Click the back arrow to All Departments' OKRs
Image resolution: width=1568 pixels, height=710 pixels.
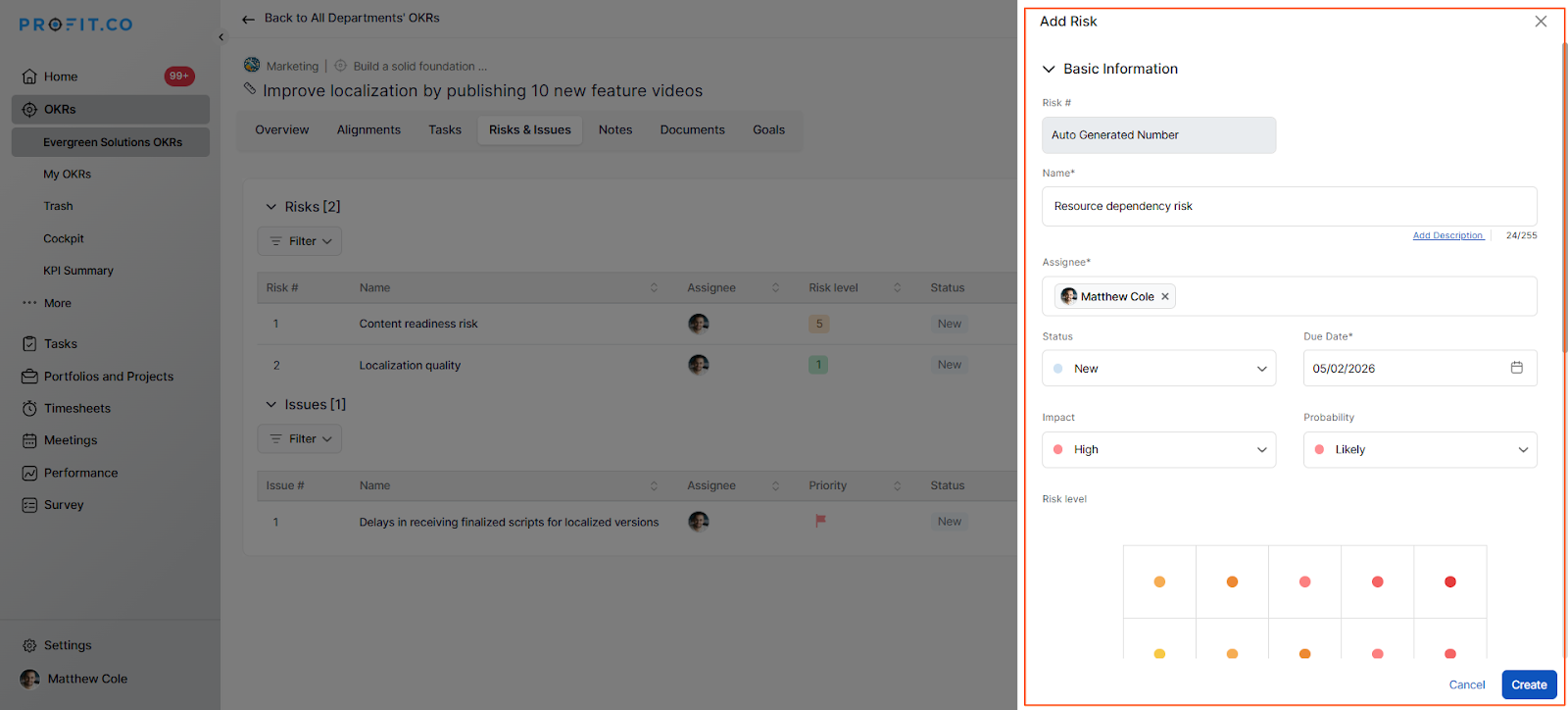[x=249, y=19]
